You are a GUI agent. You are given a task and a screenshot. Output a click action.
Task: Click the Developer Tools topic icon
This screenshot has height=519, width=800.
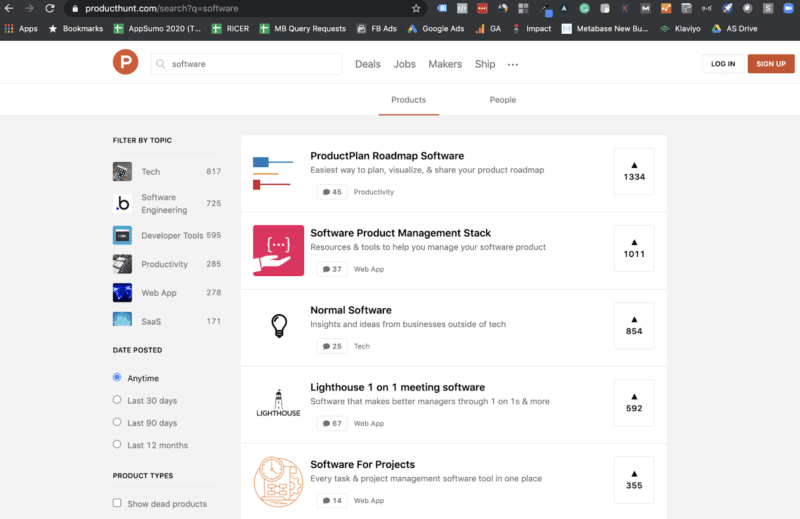[122, 235]
